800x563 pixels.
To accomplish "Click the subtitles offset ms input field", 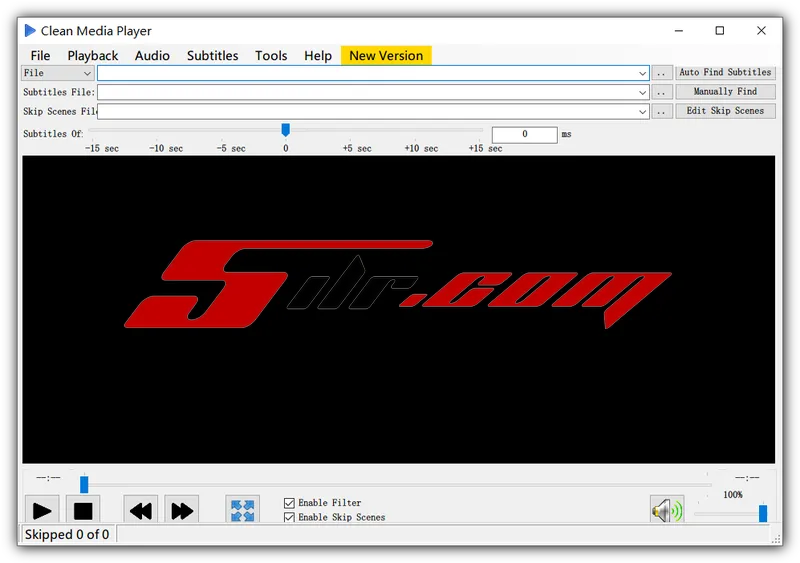I will pyautogui.click(x=524, y=134).
